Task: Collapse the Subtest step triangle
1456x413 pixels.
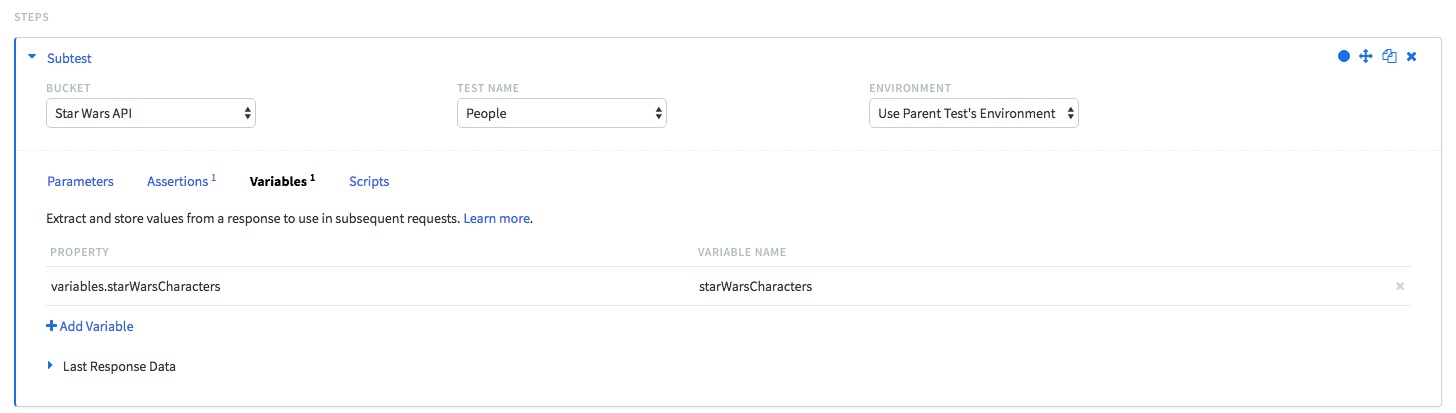Action: (x=32, y=58)
